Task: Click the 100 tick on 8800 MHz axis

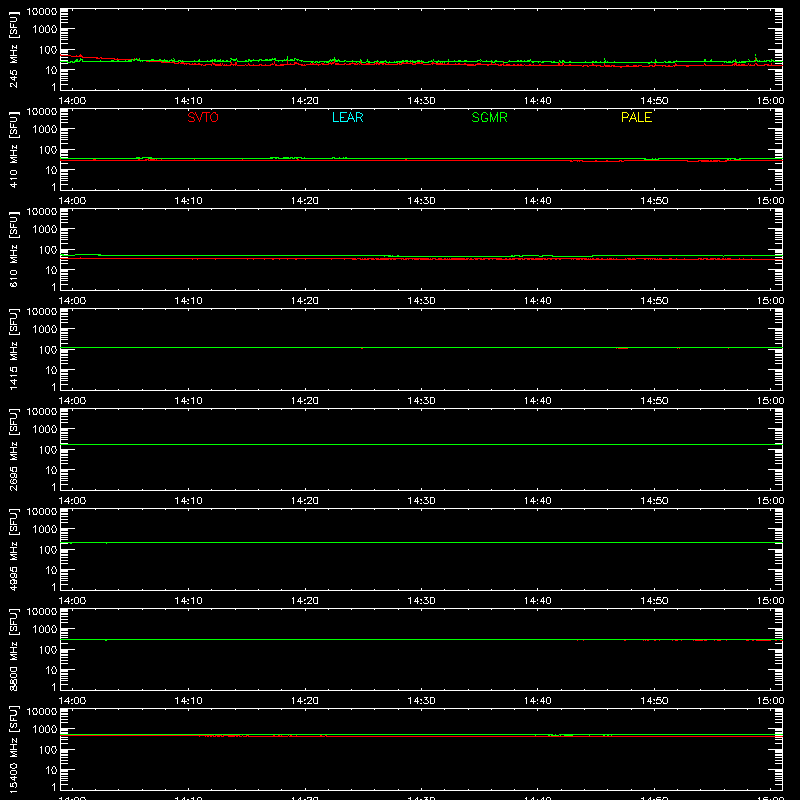Action: pyautogui.click(x=49, y=650)
